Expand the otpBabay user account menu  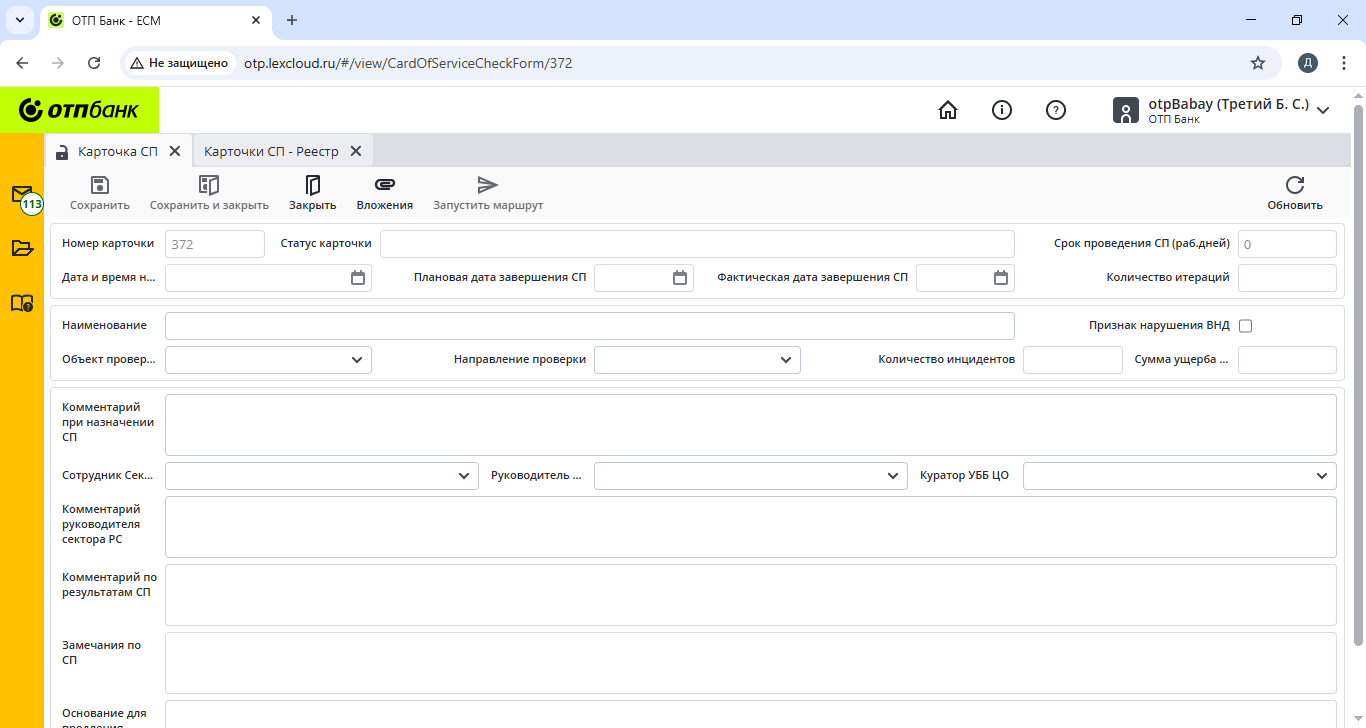coord(1323,110)
